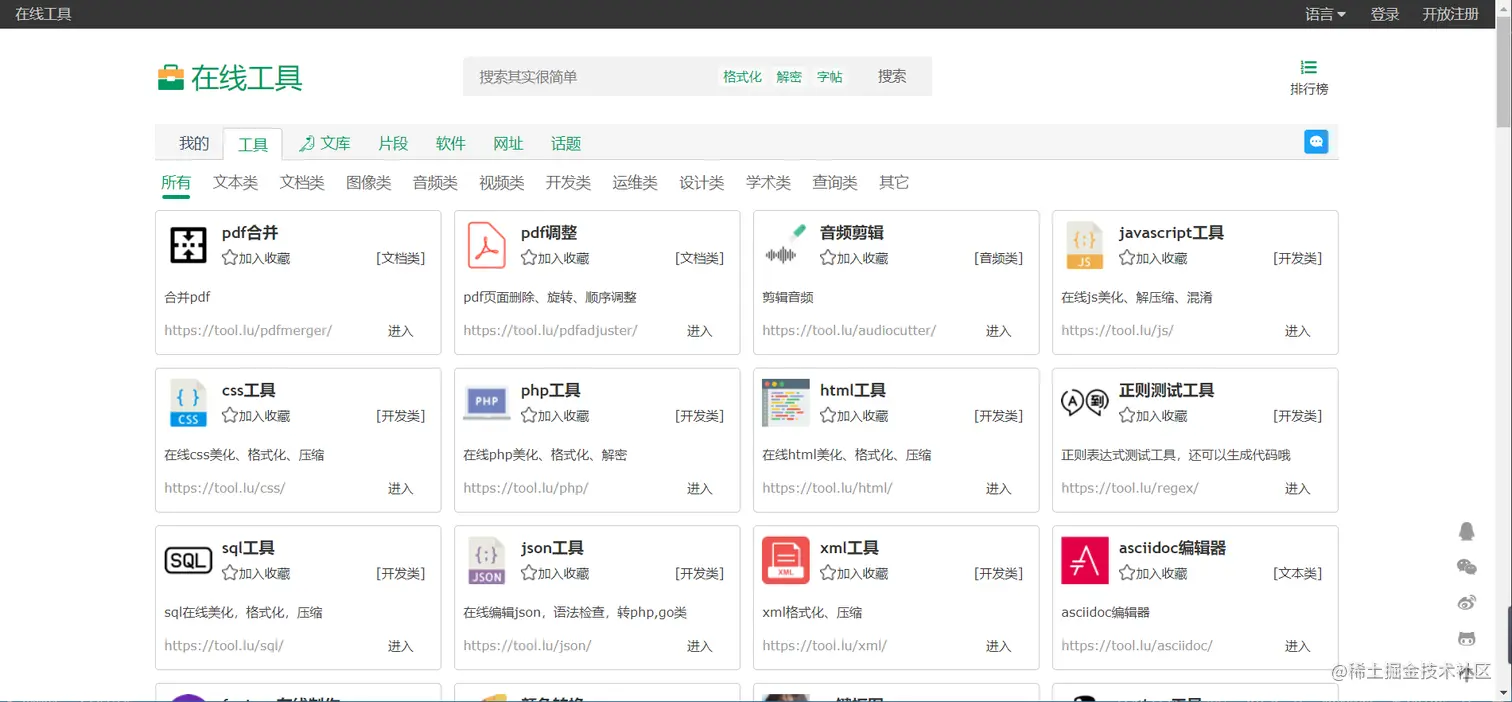Click the 解密 search suggestion
Viewport: 1512px width, 702px height.
click(789, 77)
